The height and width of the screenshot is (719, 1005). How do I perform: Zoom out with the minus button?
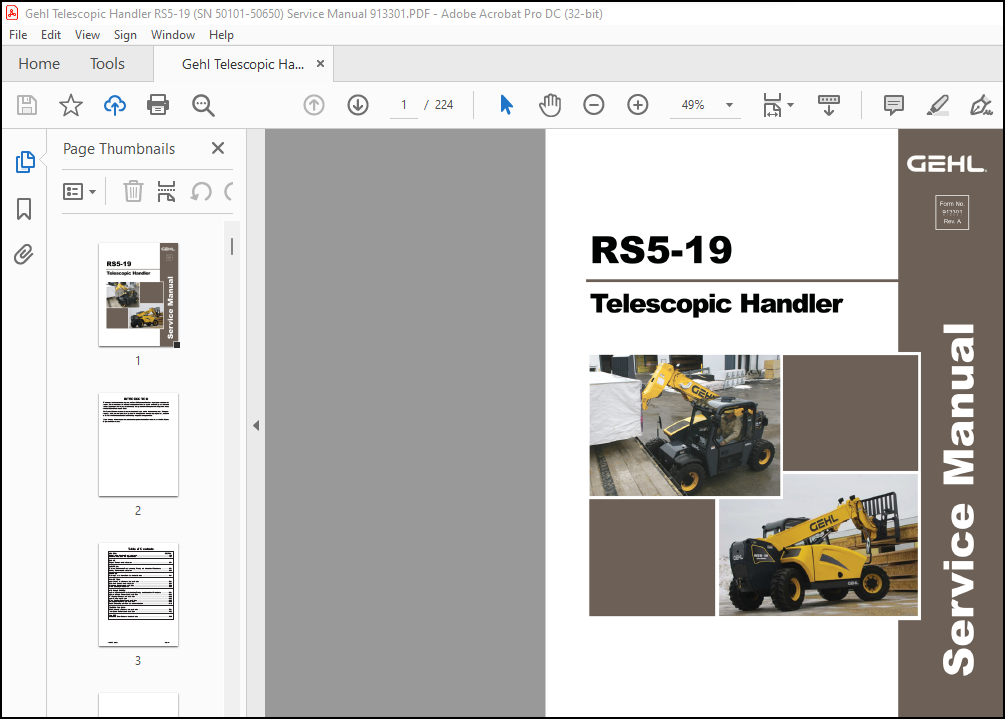click(594, 105)
